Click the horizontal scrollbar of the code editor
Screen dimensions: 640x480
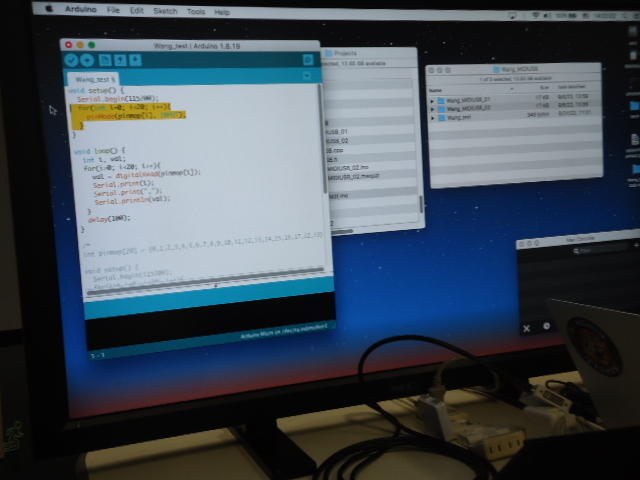click(x=204, y=282)
